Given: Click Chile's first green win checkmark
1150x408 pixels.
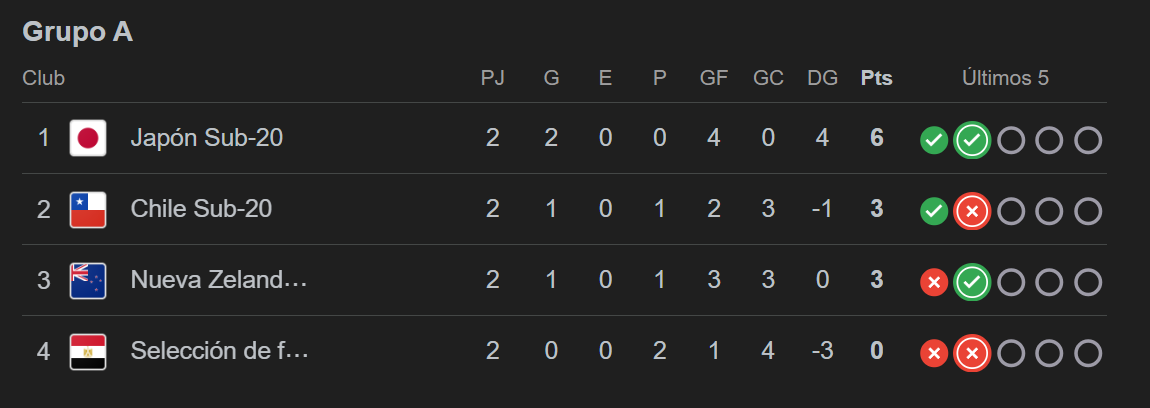Looking at the screenshot, I should click(x=934, y=212).
